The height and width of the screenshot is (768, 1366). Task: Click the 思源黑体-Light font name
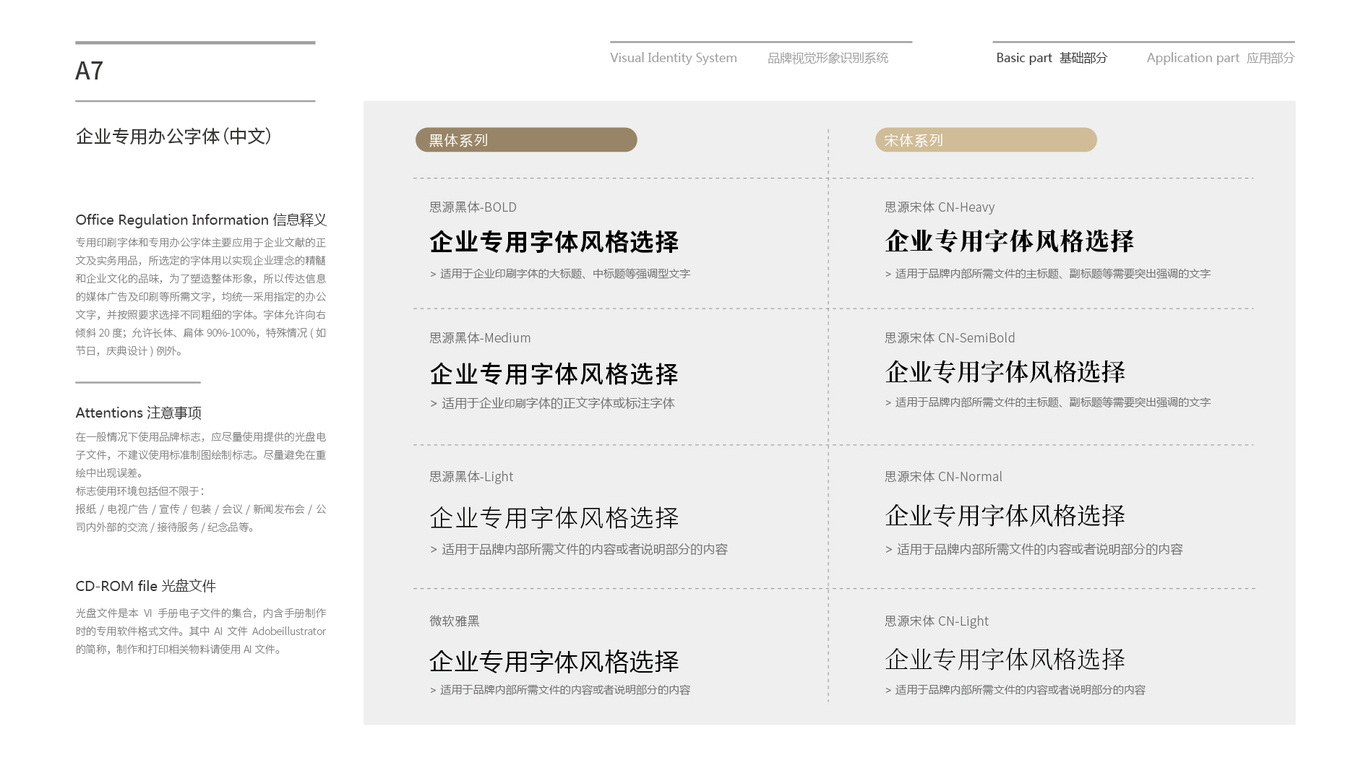(x=471, y=477)
